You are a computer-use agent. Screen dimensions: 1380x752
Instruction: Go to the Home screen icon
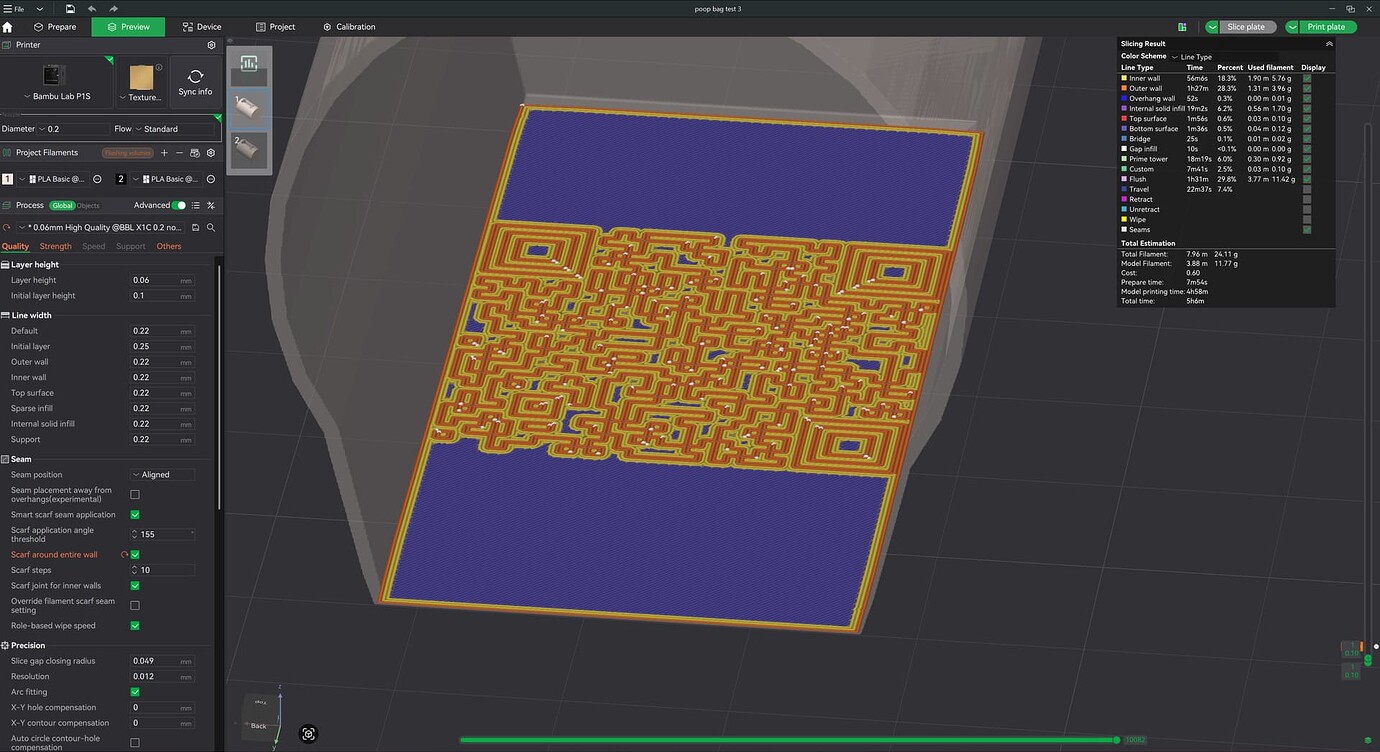pyautogui.click(x=8, y=27)
